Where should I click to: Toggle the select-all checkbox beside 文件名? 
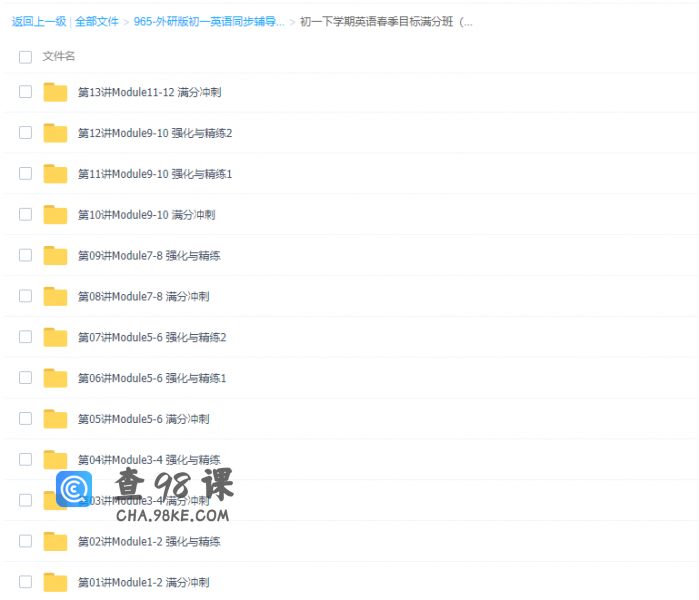[25, 57]
